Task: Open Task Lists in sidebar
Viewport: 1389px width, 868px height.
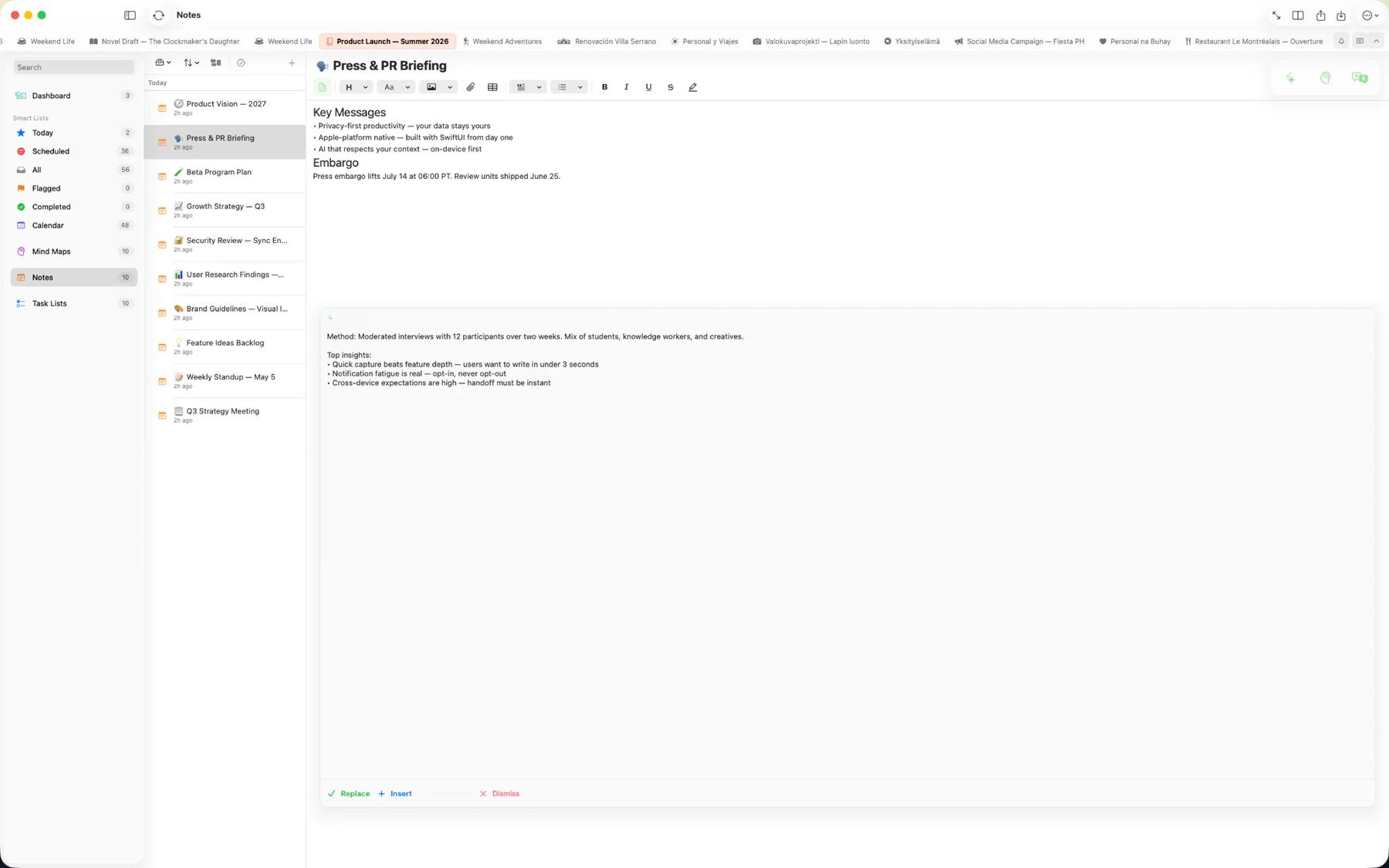Action: (74, 303)
